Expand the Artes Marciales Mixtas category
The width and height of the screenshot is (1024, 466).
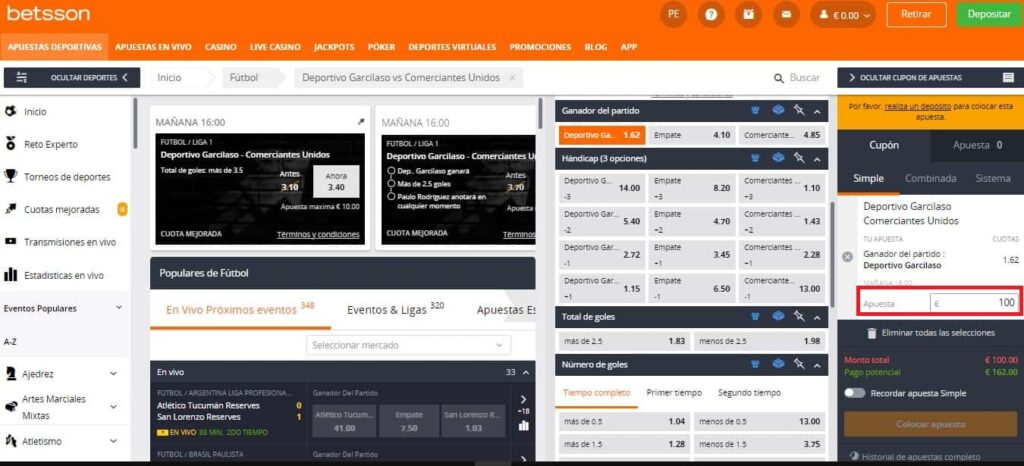click(113, 406)
